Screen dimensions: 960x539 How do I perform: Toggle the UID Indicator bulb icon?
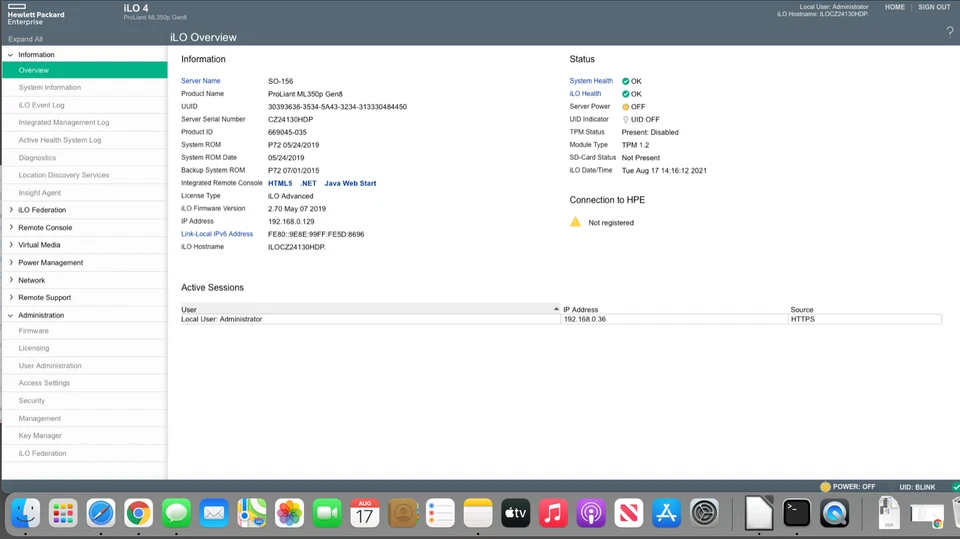pos(626,119)
